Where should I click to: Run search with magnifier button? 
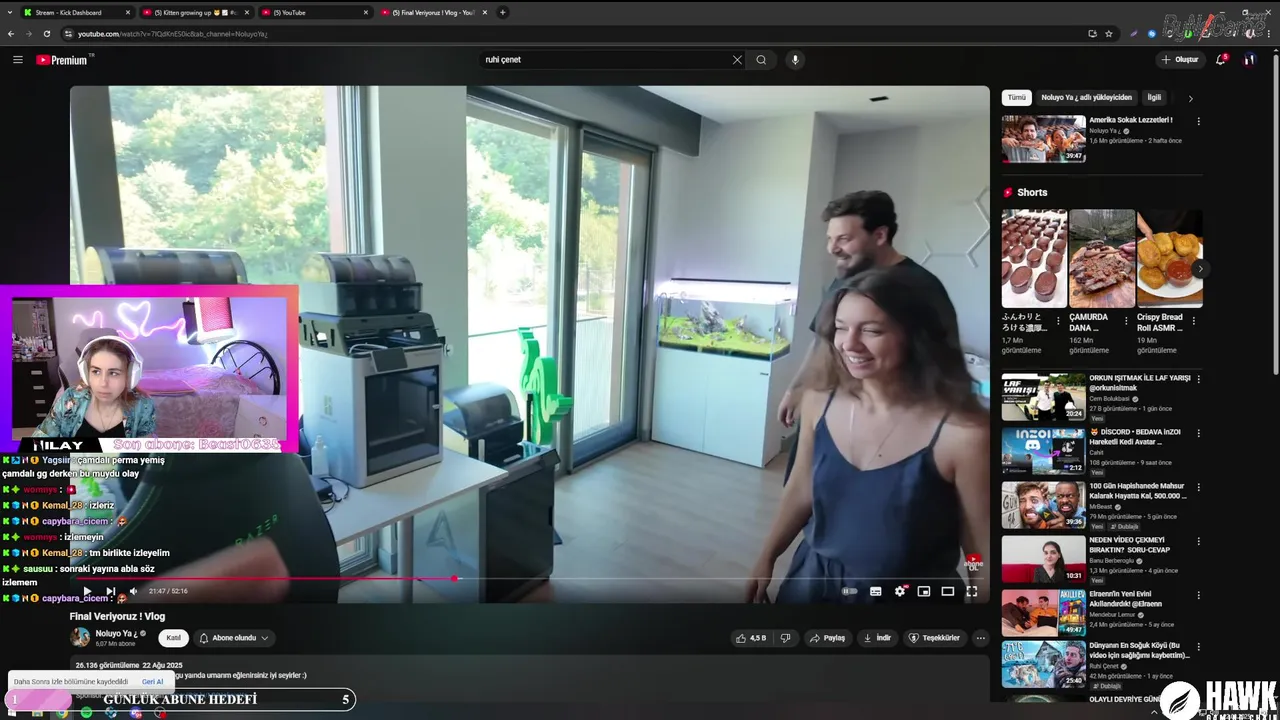[761, 60]
